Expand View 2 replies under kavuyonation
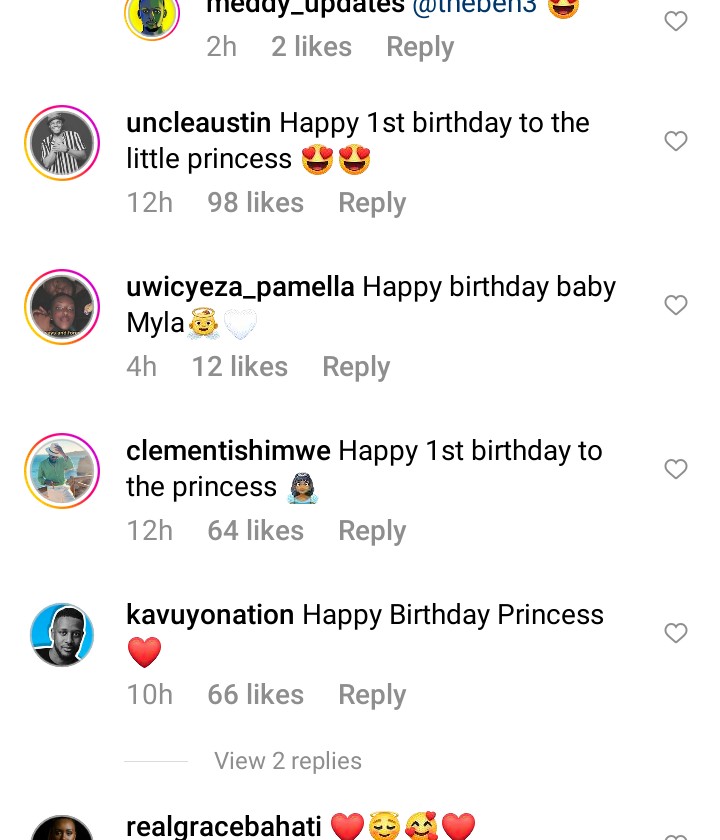 (x=288, y=761)
